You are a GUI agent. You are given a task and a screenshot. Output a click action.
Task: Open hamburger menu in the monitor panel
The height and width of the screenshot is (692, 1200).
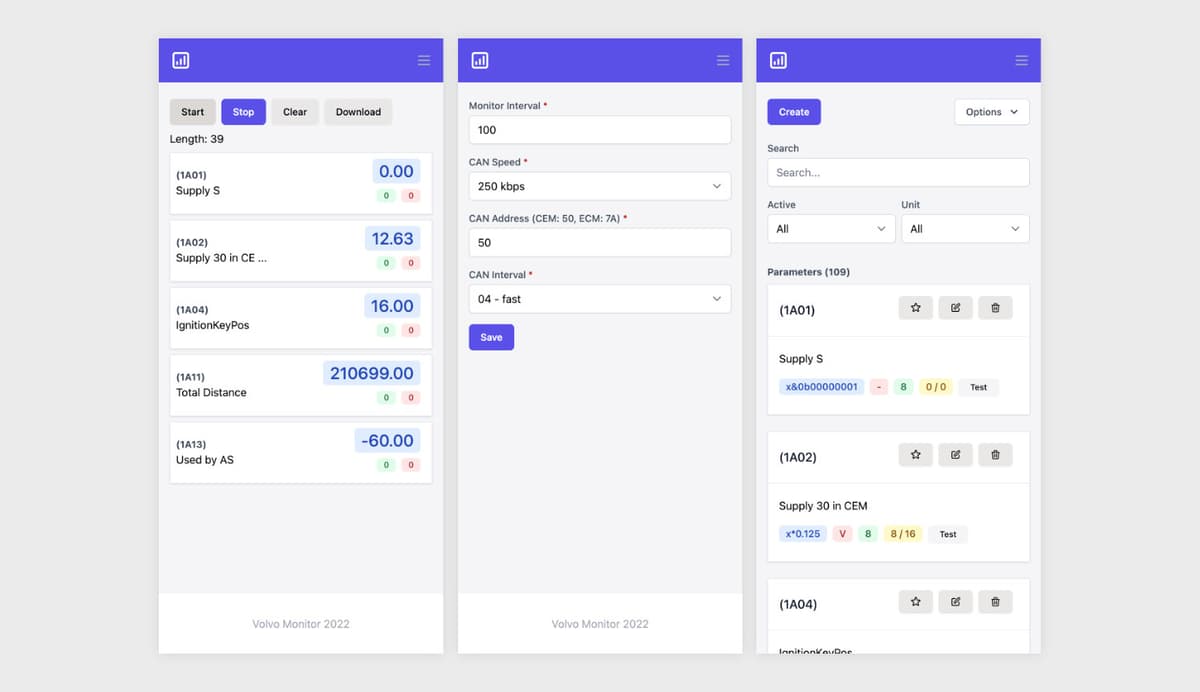(x=424, y=61)
